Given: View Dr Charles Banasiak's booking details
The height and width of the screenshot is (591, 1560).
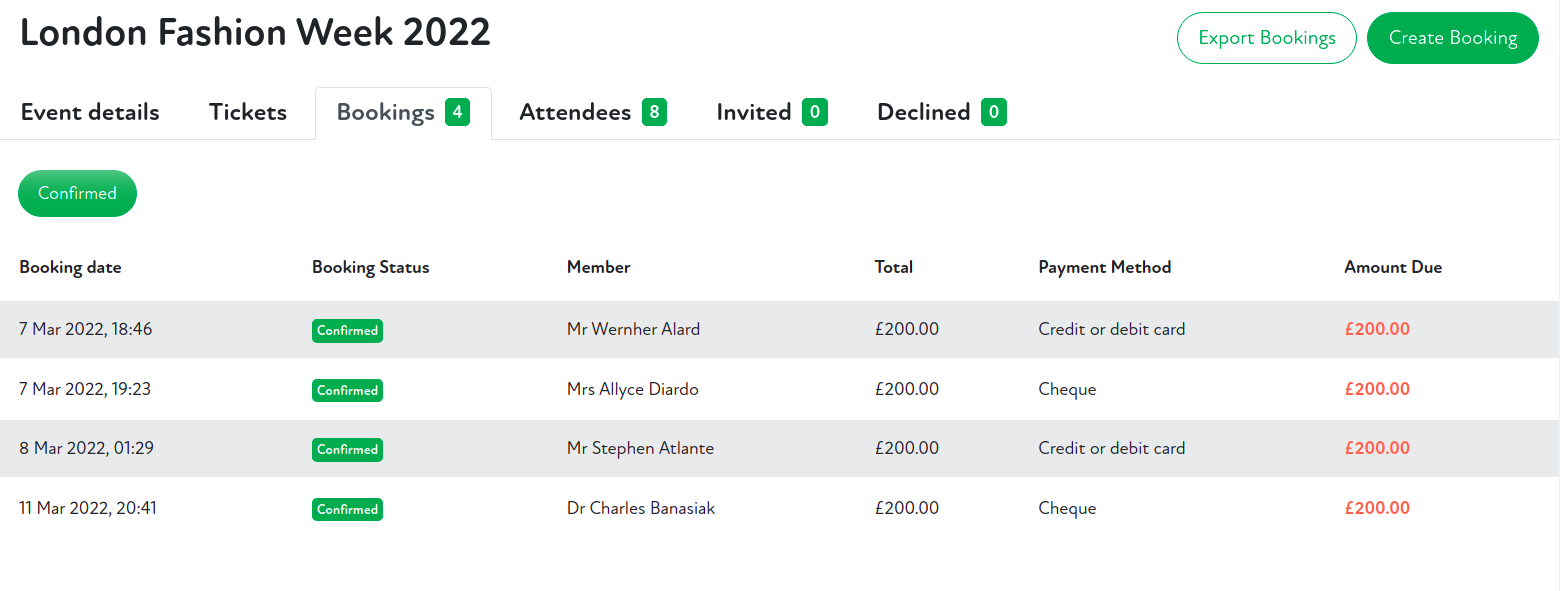Looking at the screenshot, I should coord(641,508).
